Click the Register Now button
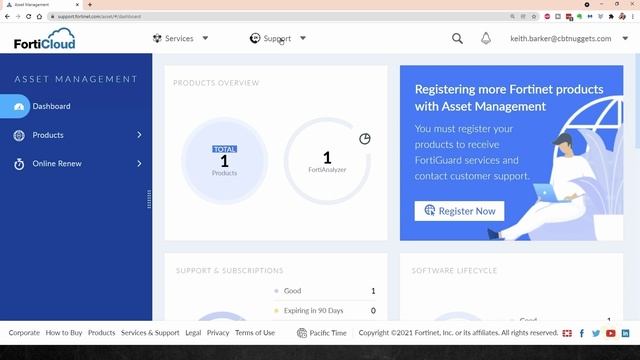This screenshot has width=640, height=360. tap(459, 211)
